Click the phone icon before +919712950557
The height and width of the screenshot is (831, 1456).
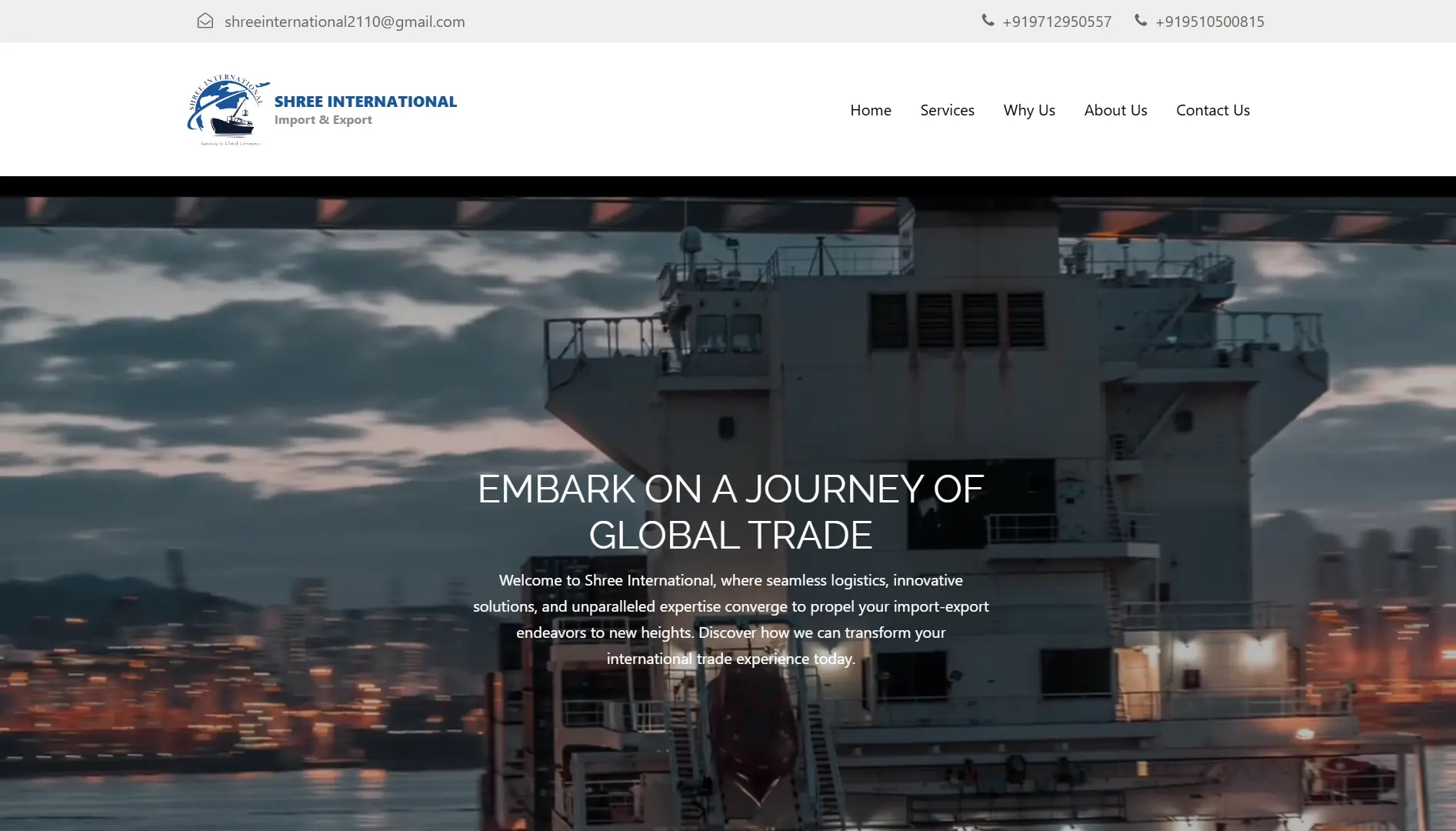point(987,21)
